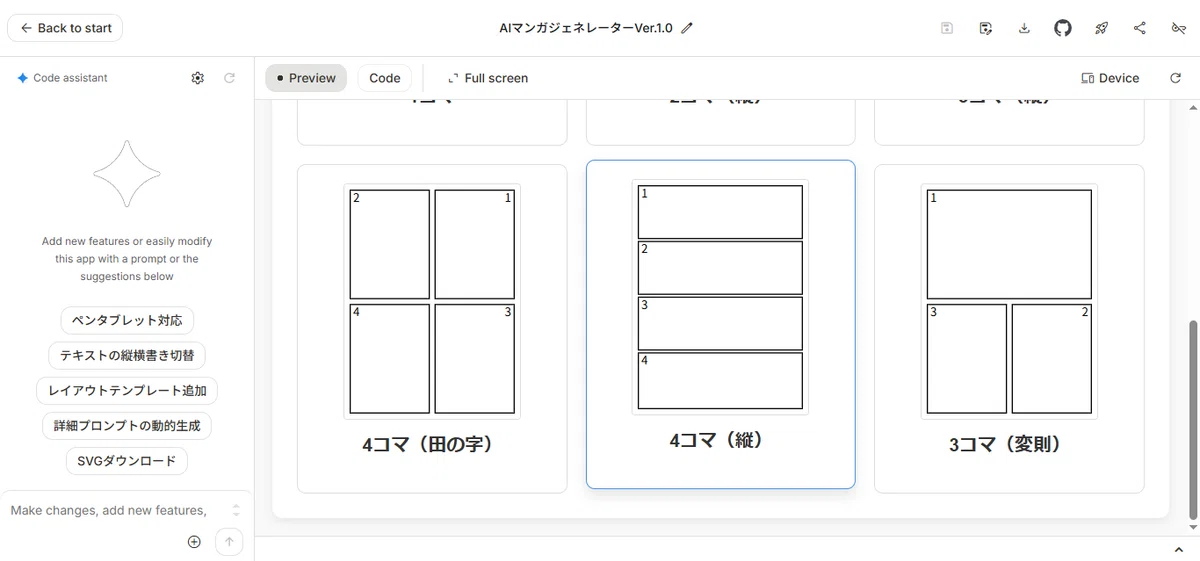1200x561 pixels.
Task: Go Back to start
Action: 65,28
